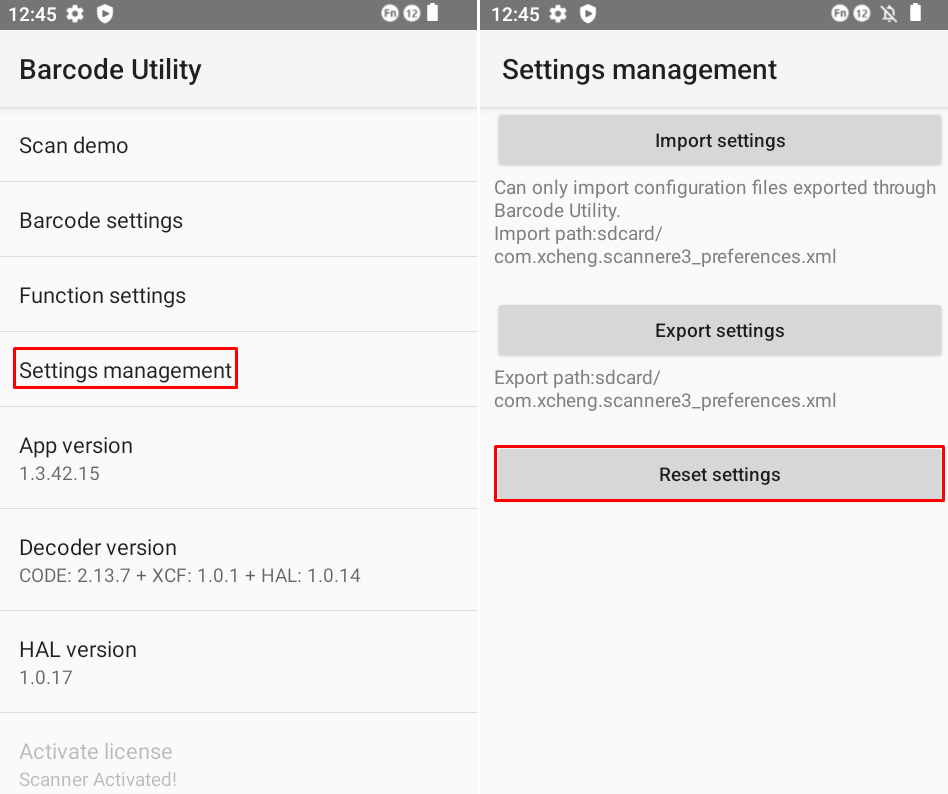Open the Settings management item
This screenshot has height=794, width=948.
point(126,370)
